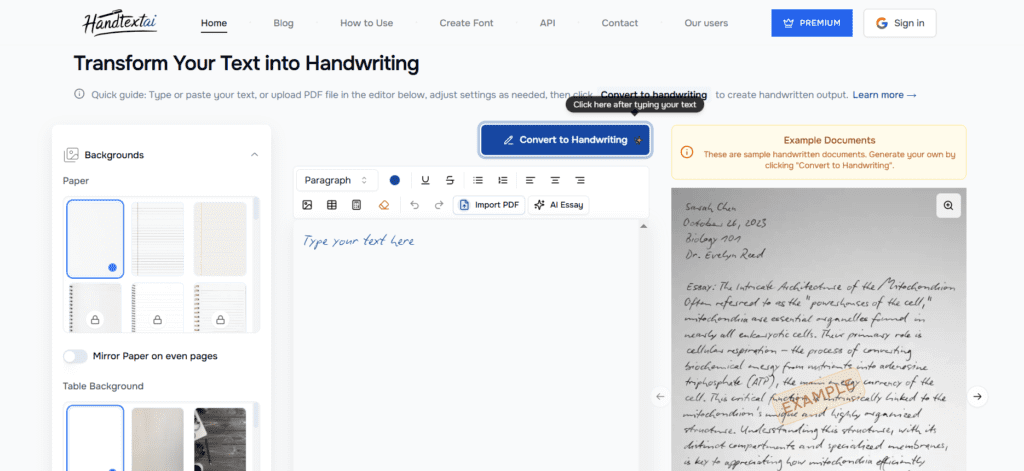Click the calculator formula icon

(x=357, y=205)
